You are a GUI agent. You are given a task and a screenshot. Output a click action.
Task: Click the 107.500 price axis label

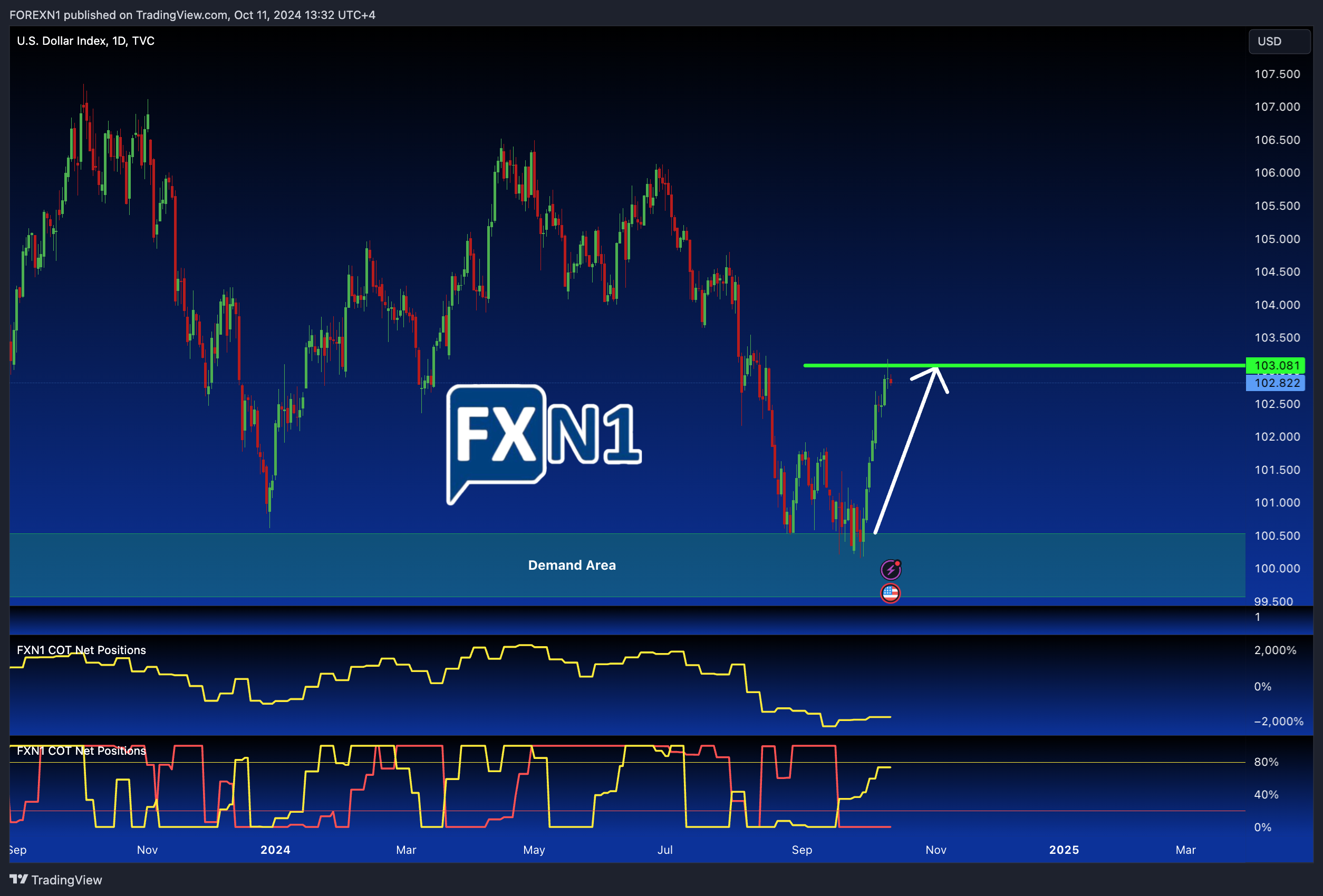(x=1277, y=74)
